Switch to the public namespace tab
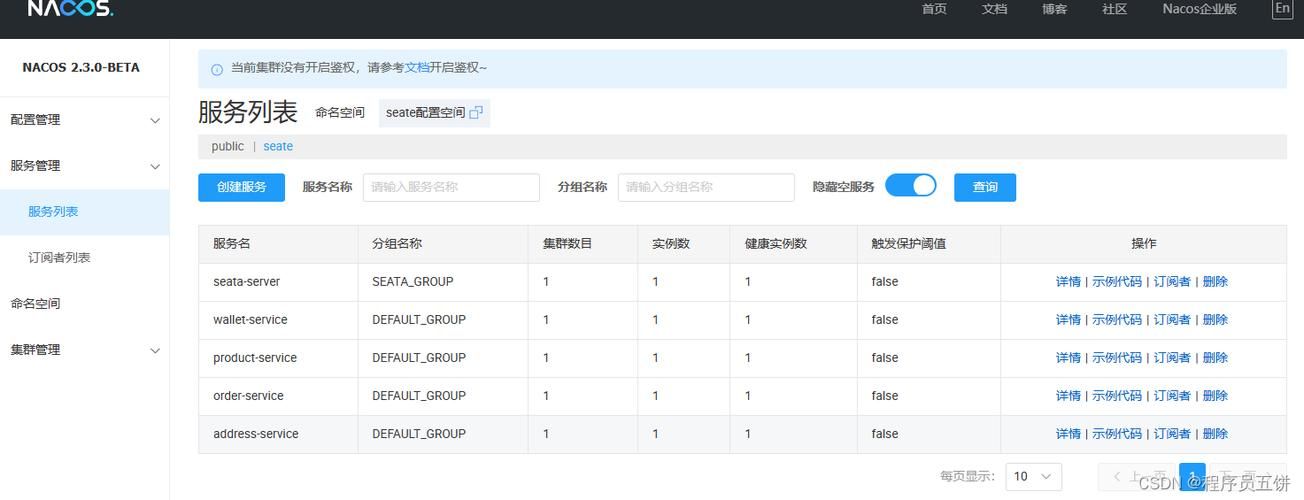The width and height of the screenshot is (1304, 500). tap(227, 146)
